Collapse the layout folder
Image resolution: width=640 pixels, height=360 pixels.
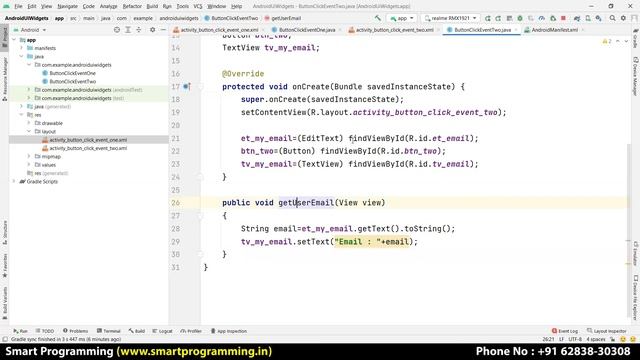tap(29, 131)
